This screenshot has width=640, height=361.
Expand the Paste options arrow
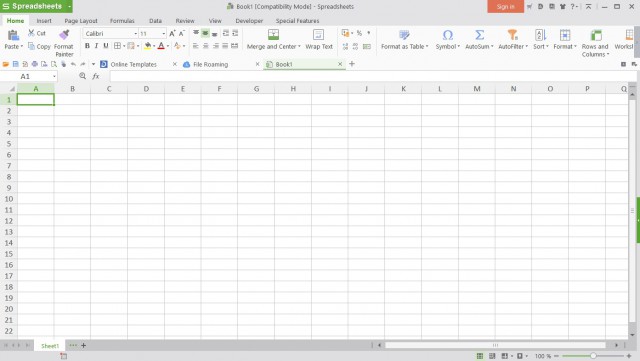click(22, 47)
